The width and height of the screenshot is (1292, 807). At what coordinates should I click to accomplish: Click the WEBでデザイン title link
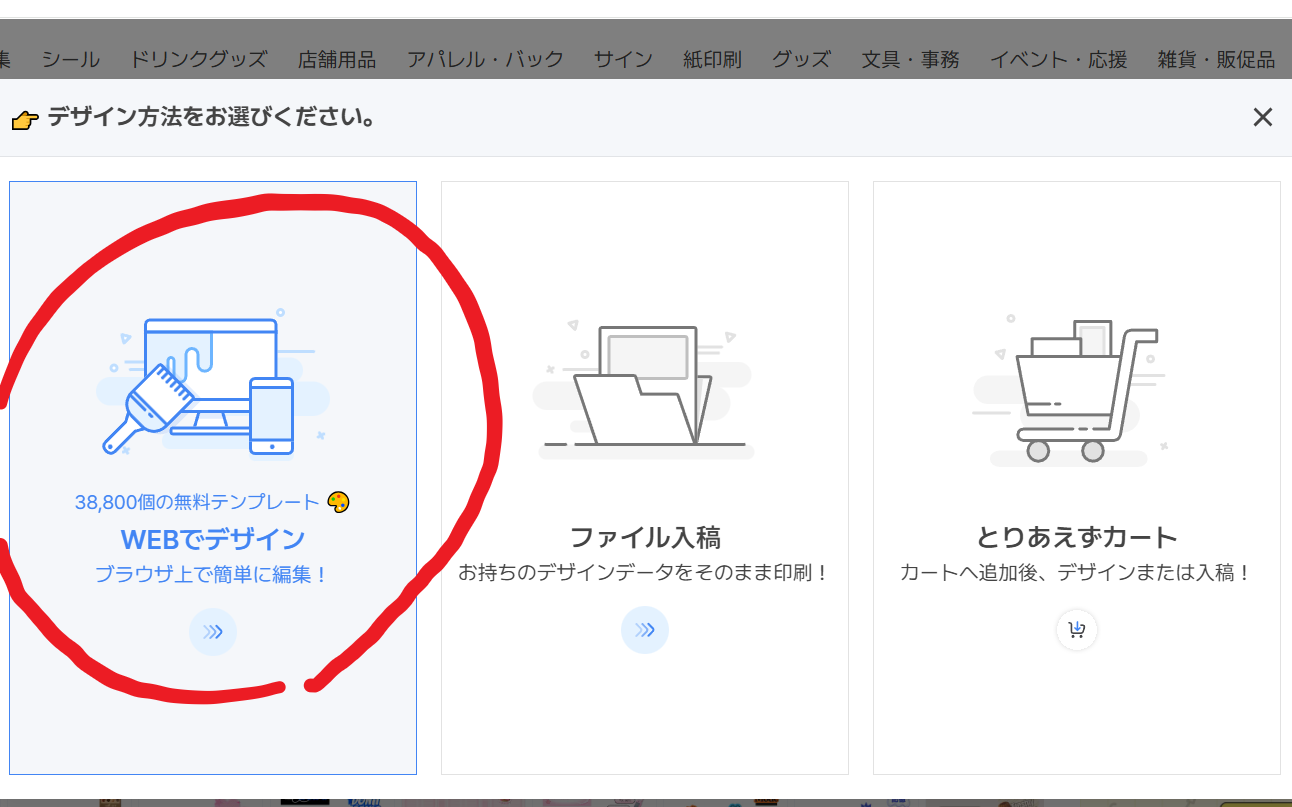[x=212, y=540]
